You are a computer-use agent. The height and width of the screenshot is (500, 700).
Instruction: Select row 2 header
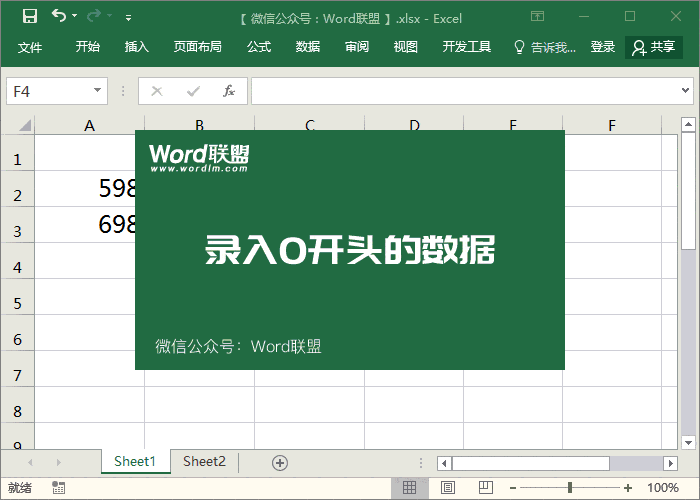tap(17, 189)
